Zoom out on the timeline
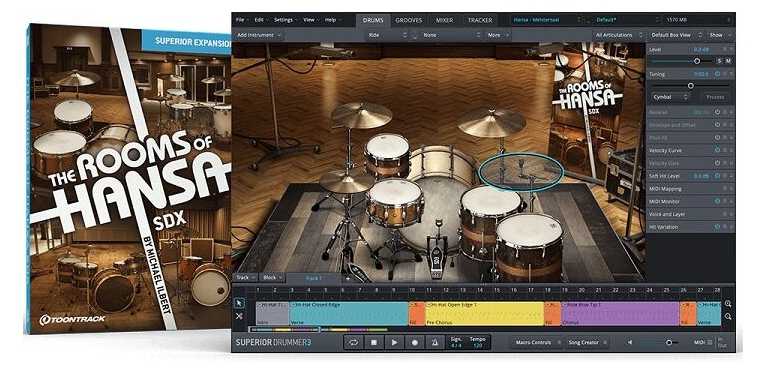The height and width of the screenshot is (369, 759). [x=728, y=317]
